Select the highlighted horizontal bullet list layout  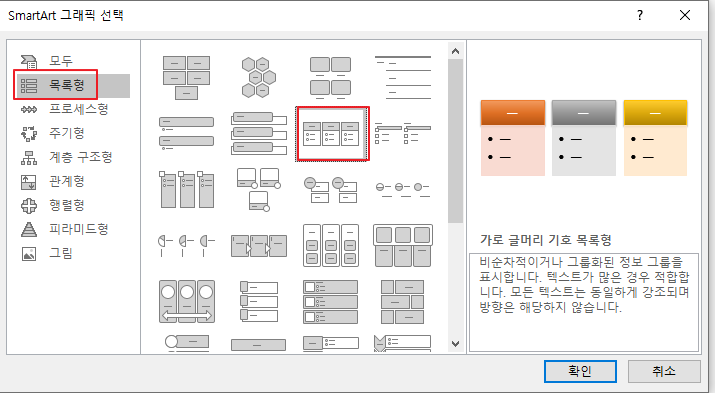332,134
